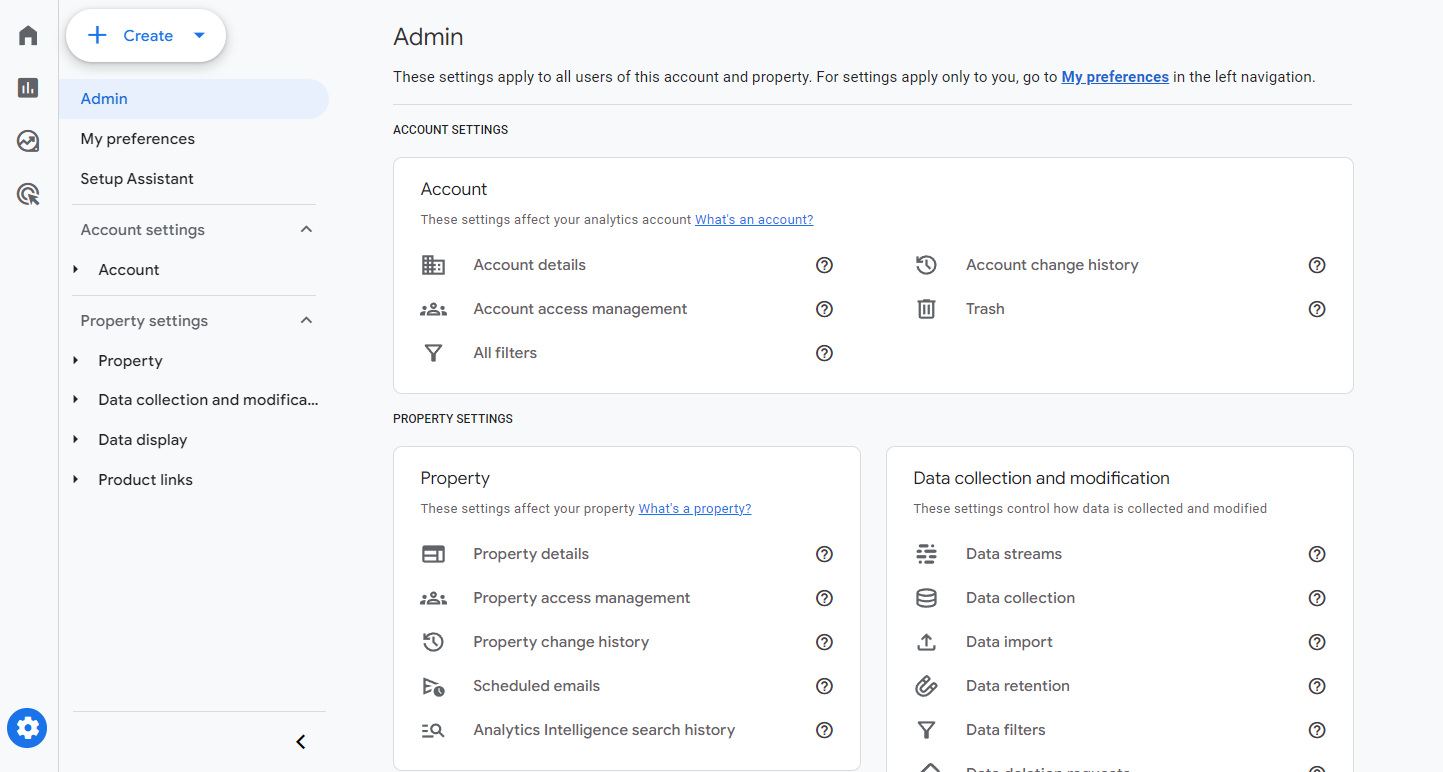
Task: Click help icon next to Account details
Action: 824,265
